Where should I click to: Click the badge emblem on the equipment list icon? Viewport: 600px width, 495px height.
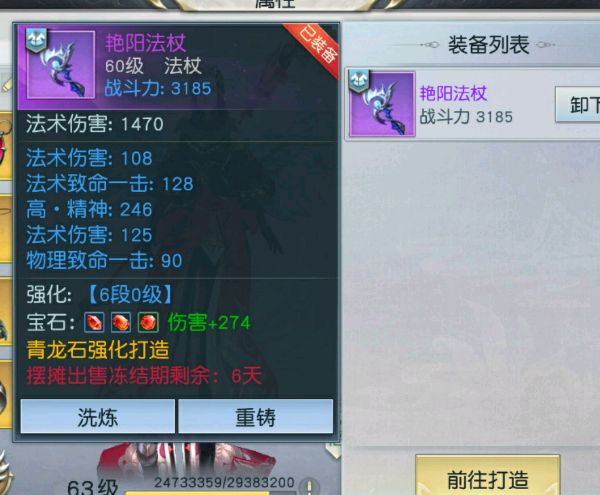[x=359, y=81]
